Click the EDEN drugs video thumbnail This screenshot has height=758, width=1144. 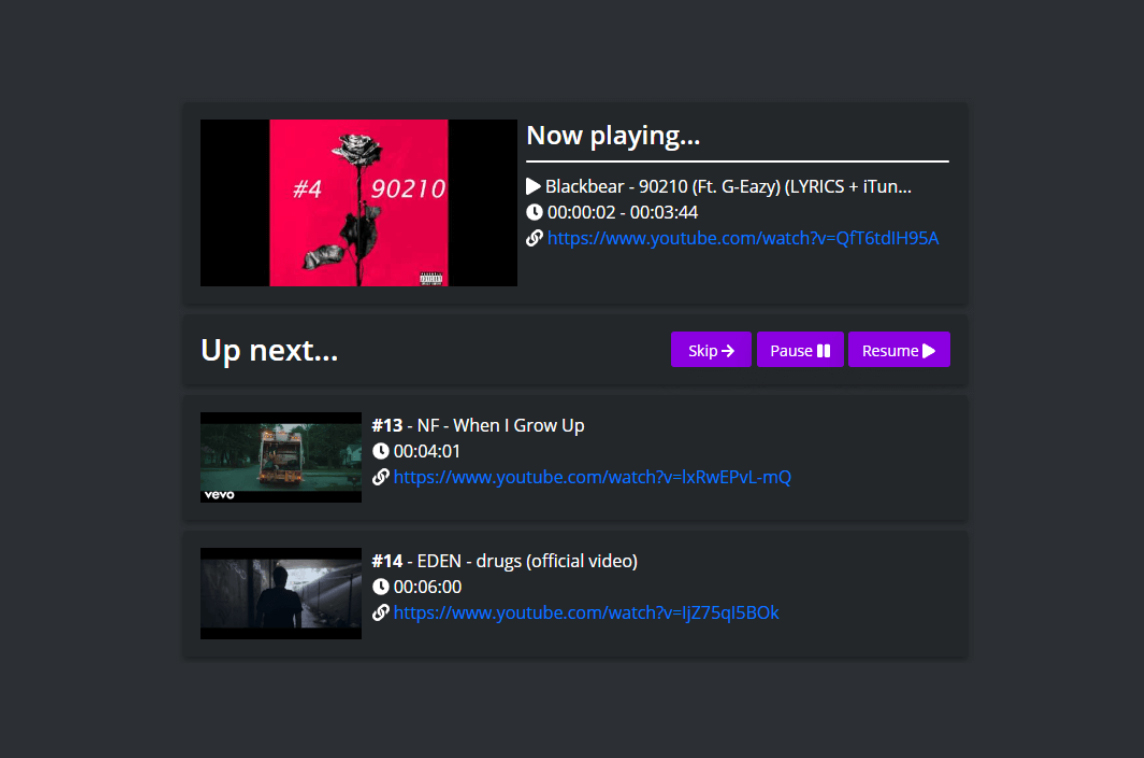[x=281, y=593]
